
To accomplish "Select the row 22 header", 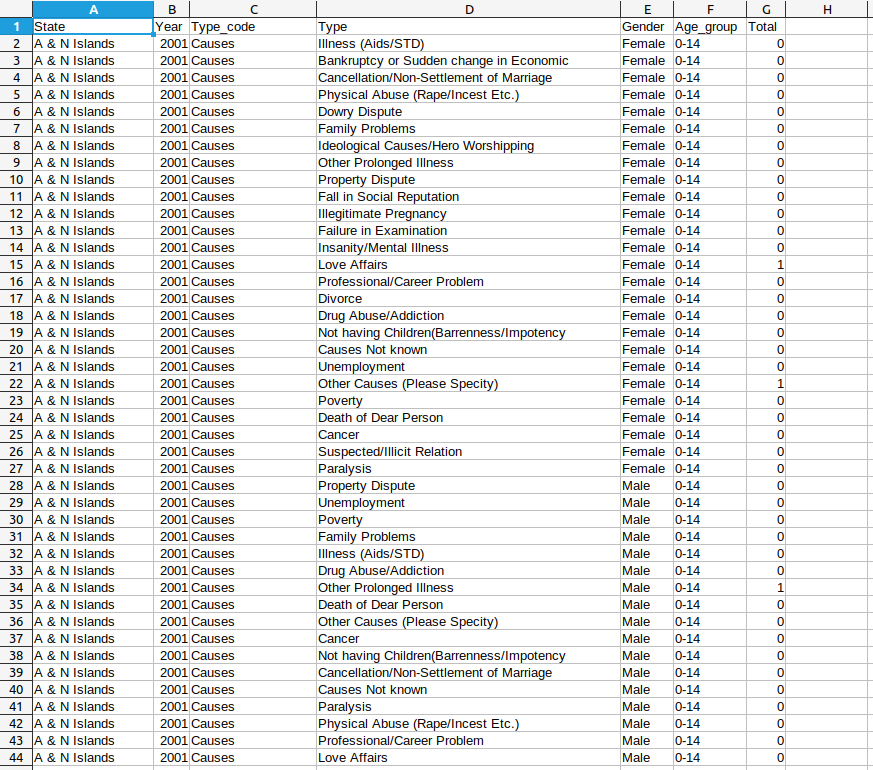I will tap(16, 384).
